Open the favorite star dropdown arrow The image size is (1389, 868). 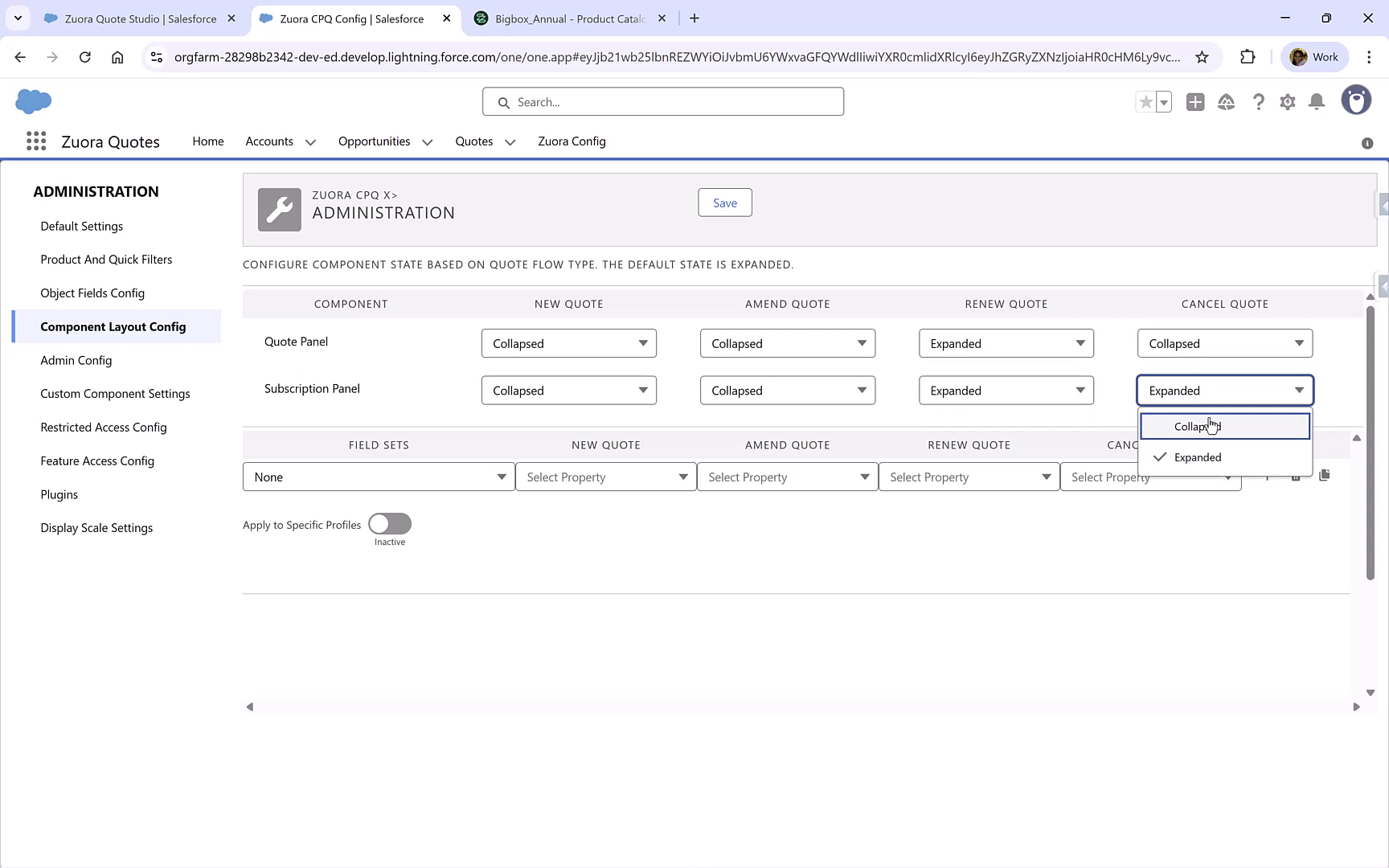click(x=1162, y=102)
